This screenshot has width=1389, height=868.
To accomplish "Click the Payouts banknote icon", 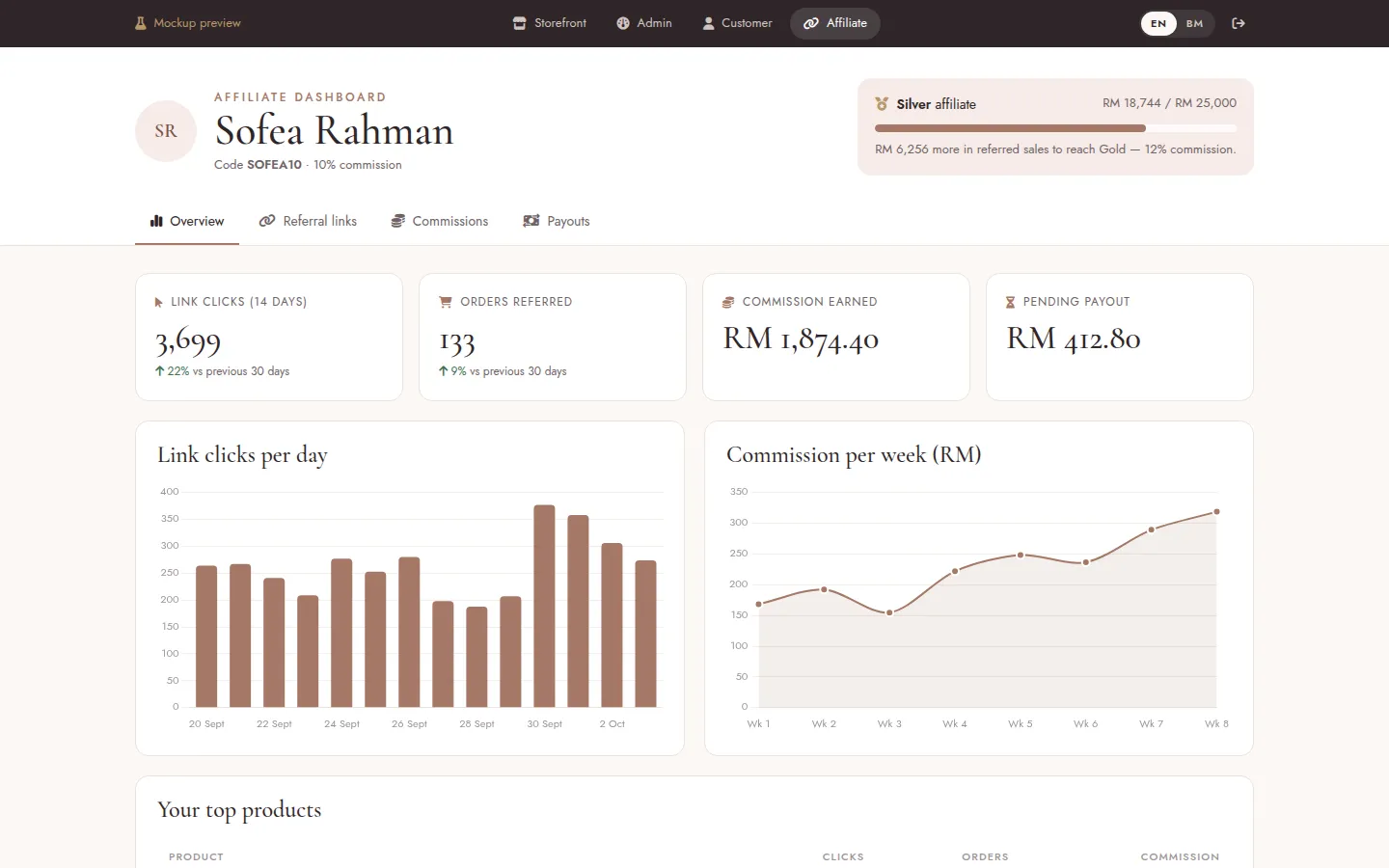I will tap(531, 221).
